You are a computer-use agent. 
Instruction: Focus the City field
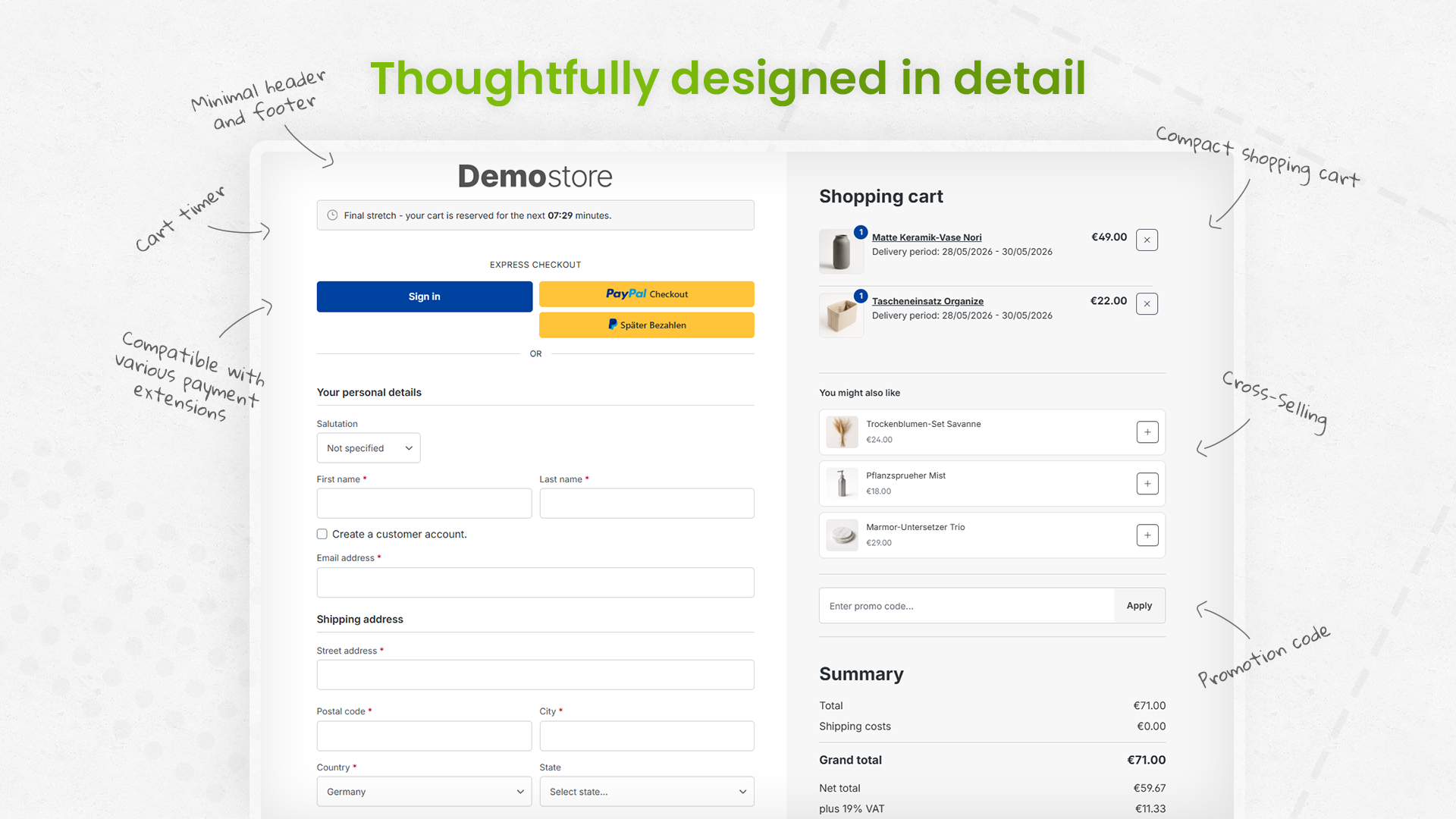(x=647, y=736)
